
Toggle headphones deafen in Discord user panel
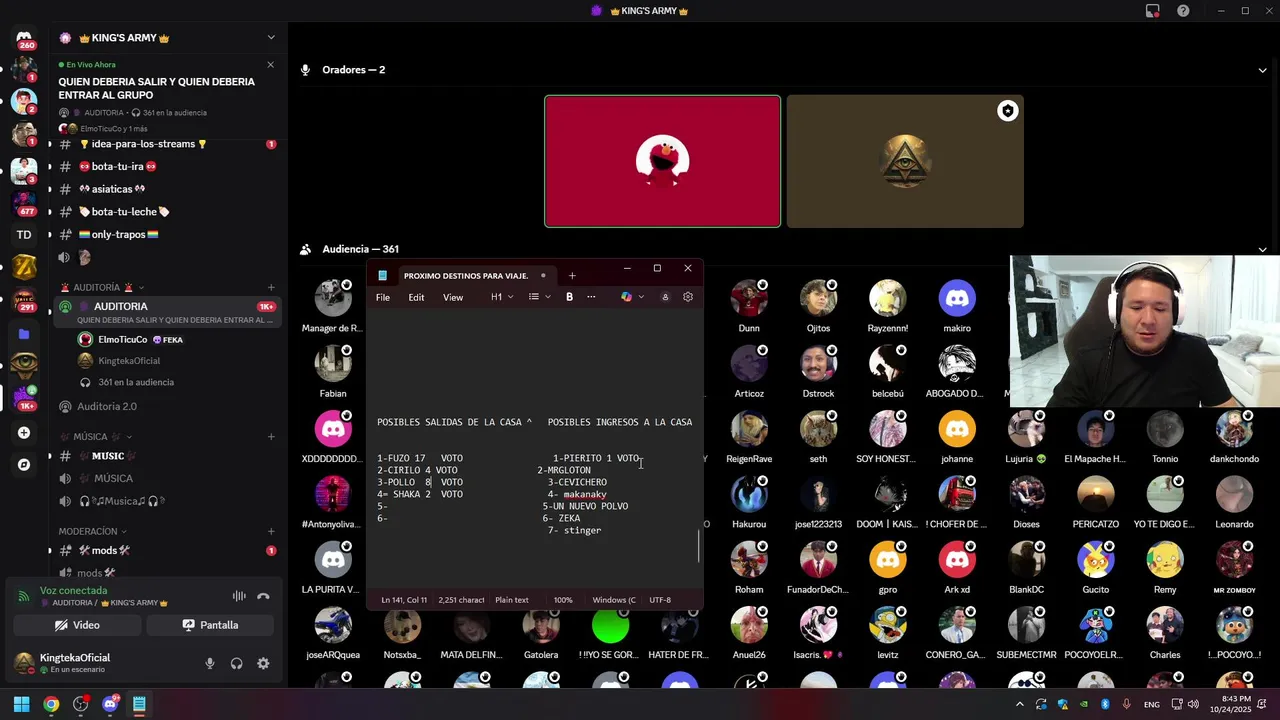click(x=236, y=663)
